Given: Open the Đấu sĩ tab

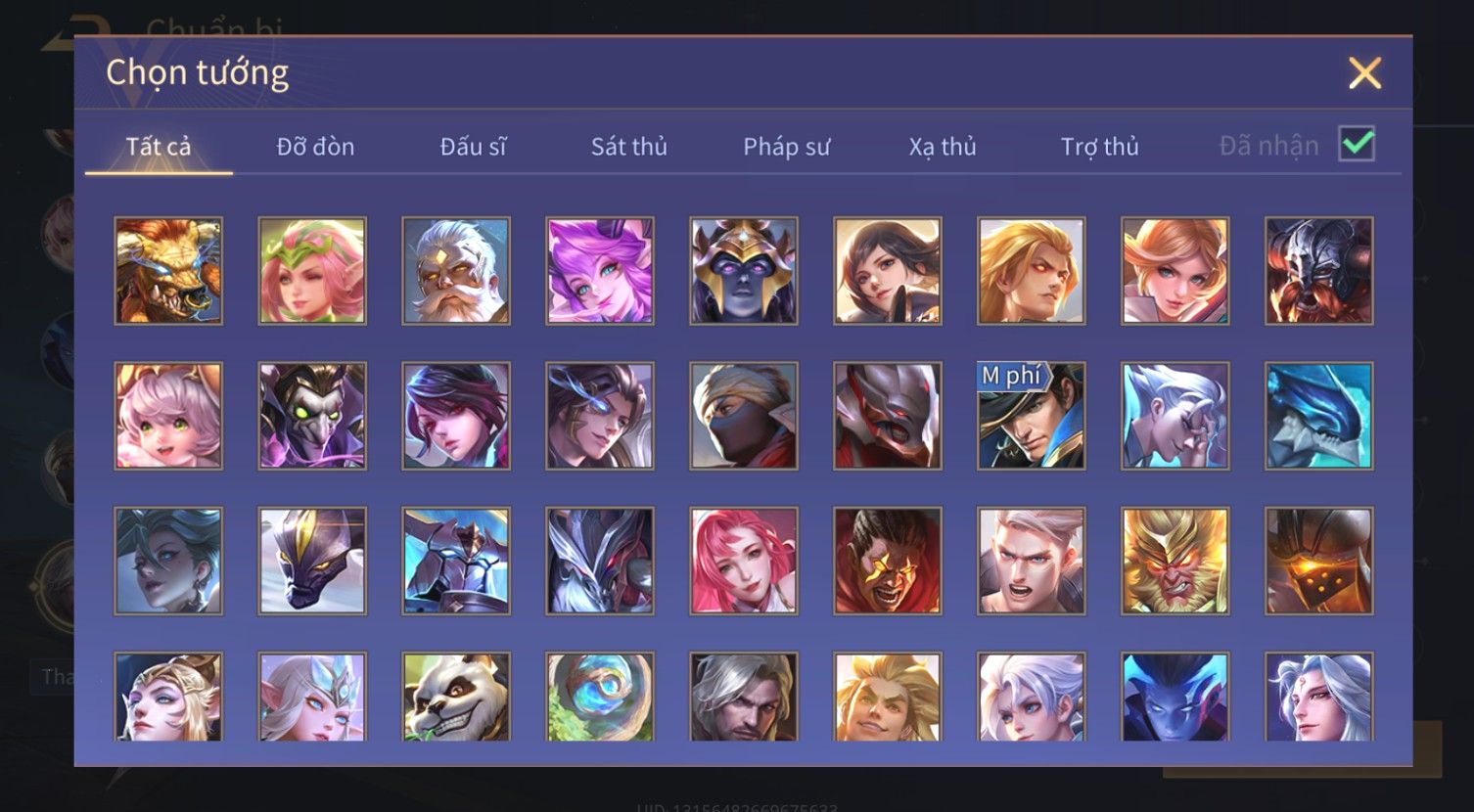Looking at the screenshot, I should point(473,147).
